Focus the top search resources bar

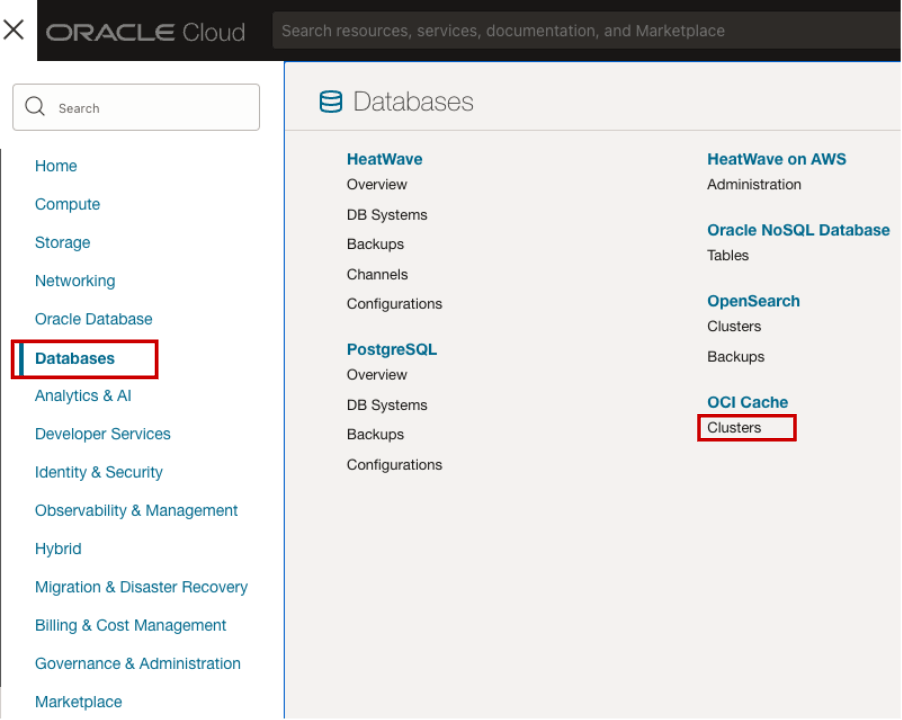(x=586, y=30)
